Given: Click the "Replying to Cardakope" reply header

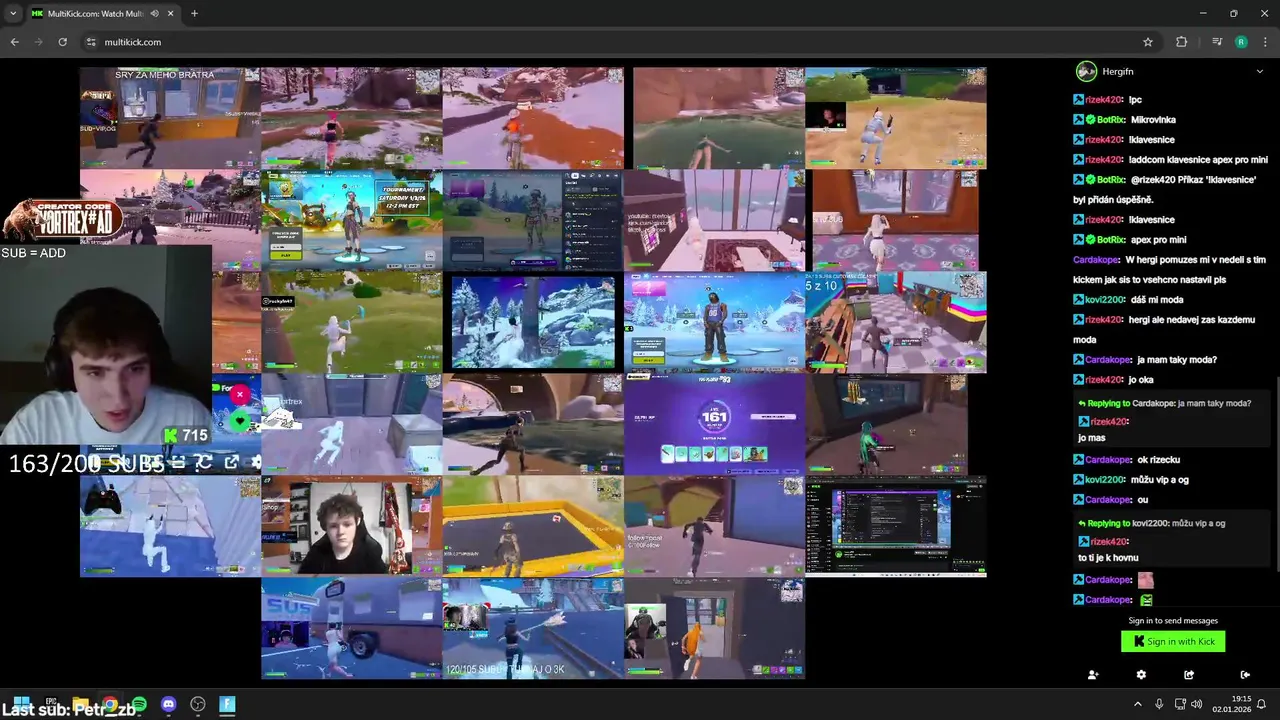Looking at the screenshot, I should [1164, 403].
